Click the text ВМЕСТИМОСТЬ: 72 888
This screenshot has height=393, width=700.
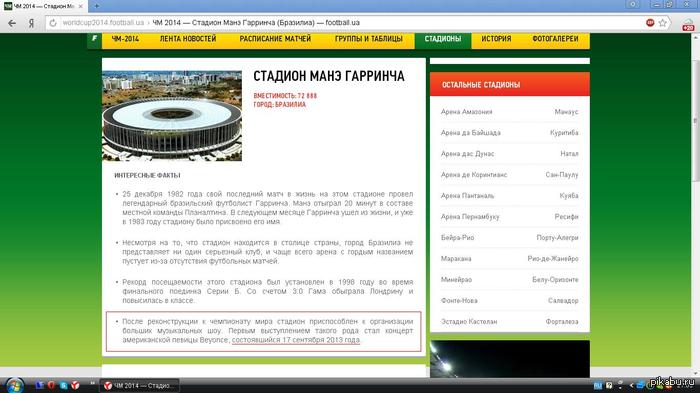285,96
